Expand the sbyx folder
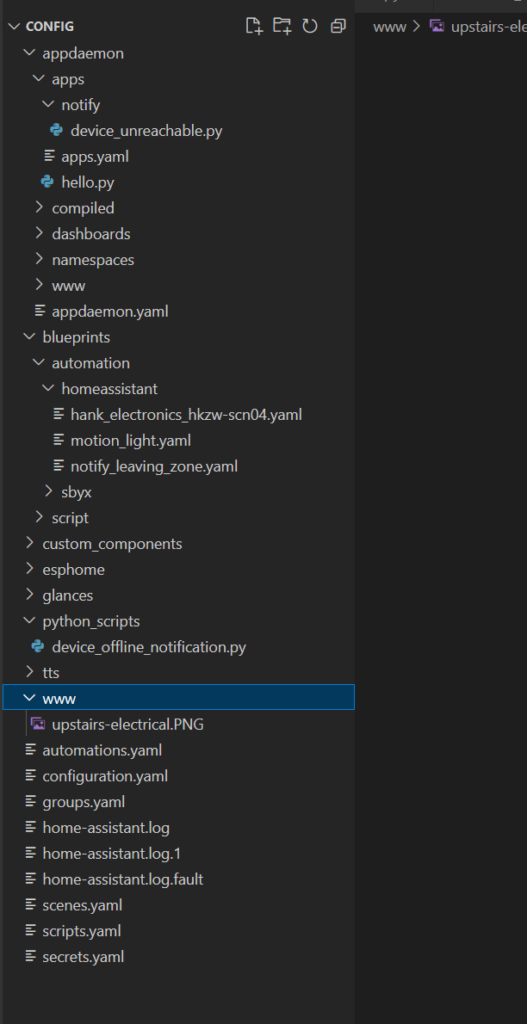This screenshot has height=1024, width=527. [48, 492]
